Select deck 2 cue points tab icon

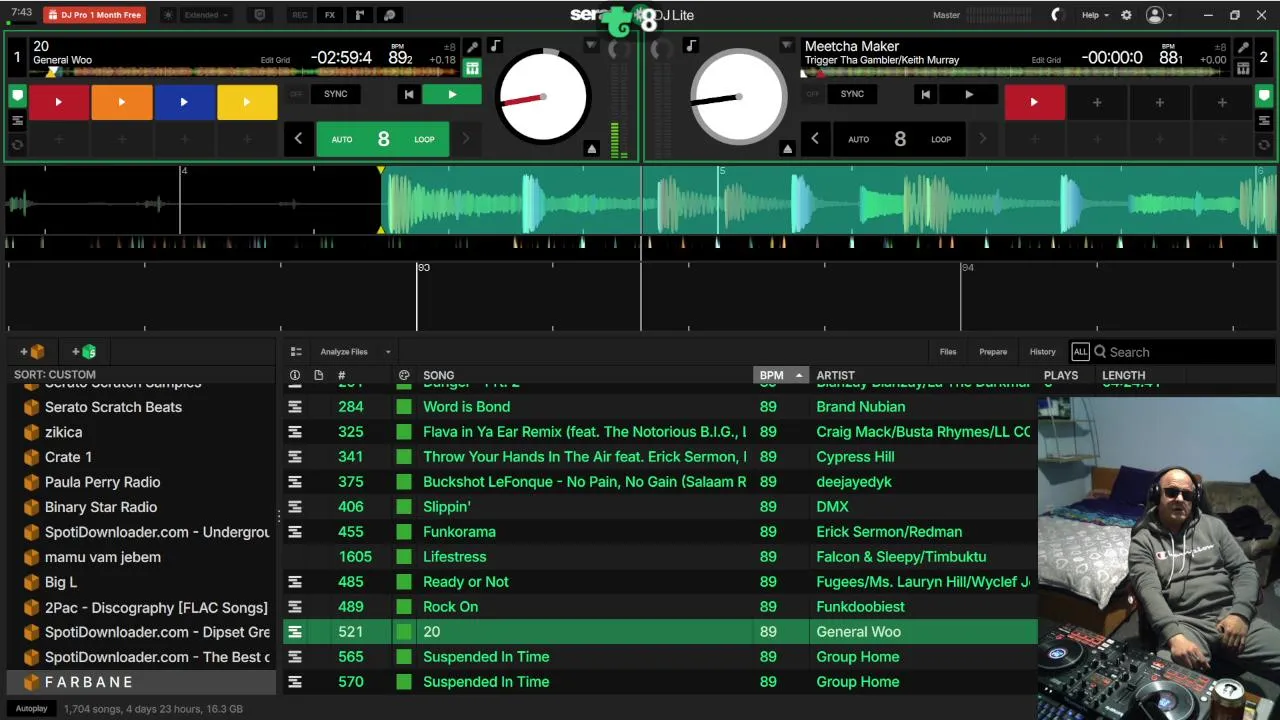tap(1264, 96)
